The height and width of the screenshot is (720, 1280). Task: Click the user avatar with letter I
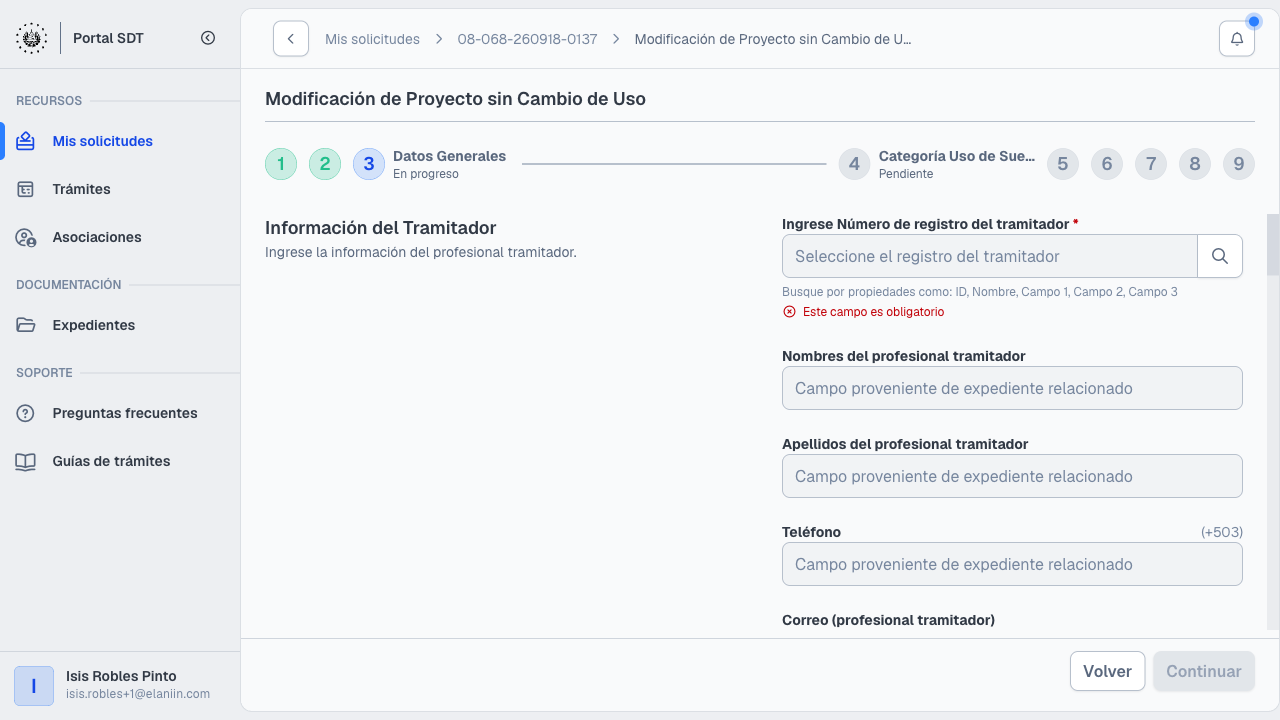coord(34,686)
